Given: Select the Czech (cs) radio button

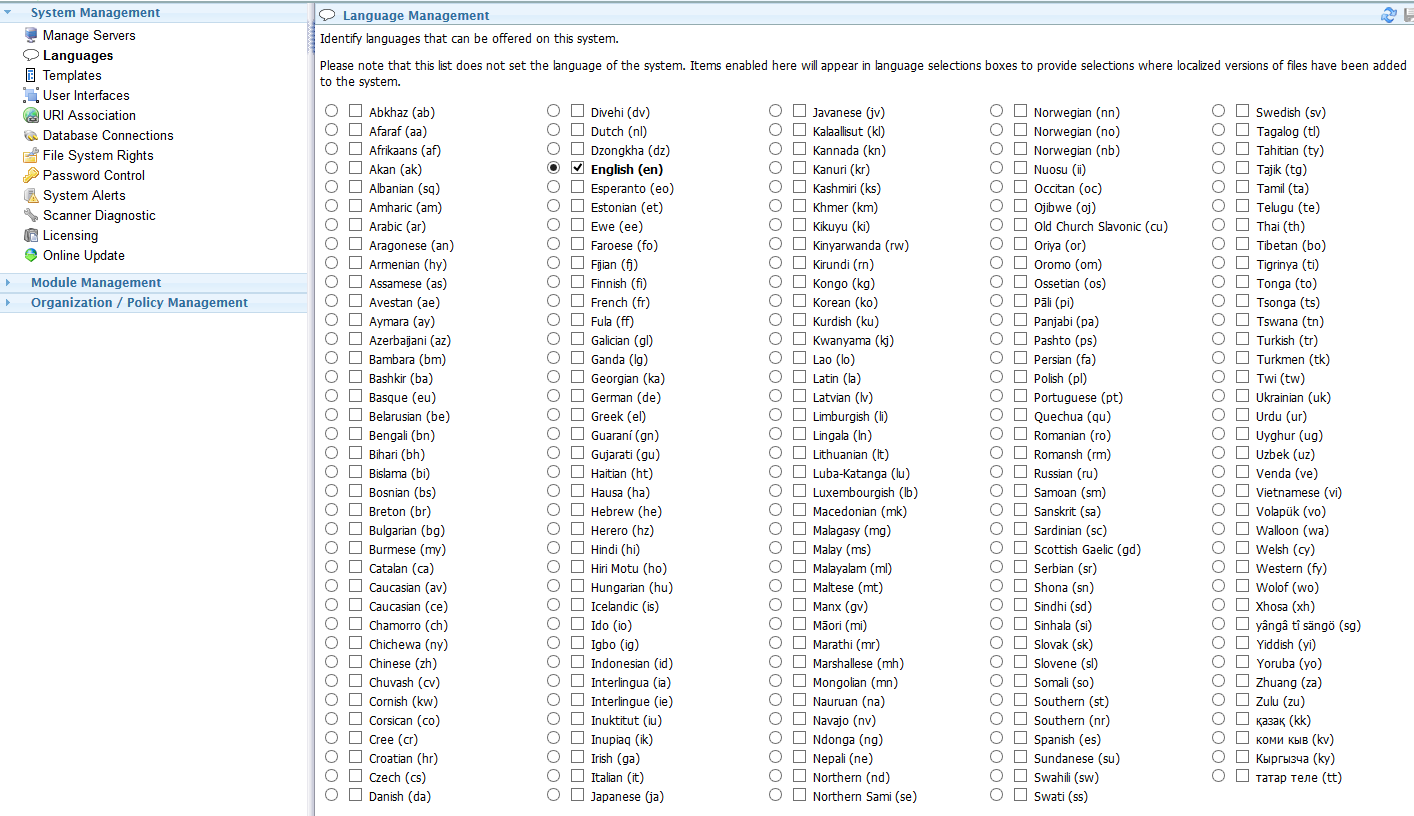Looking at the screenshot, I should [x=331, y=776].
